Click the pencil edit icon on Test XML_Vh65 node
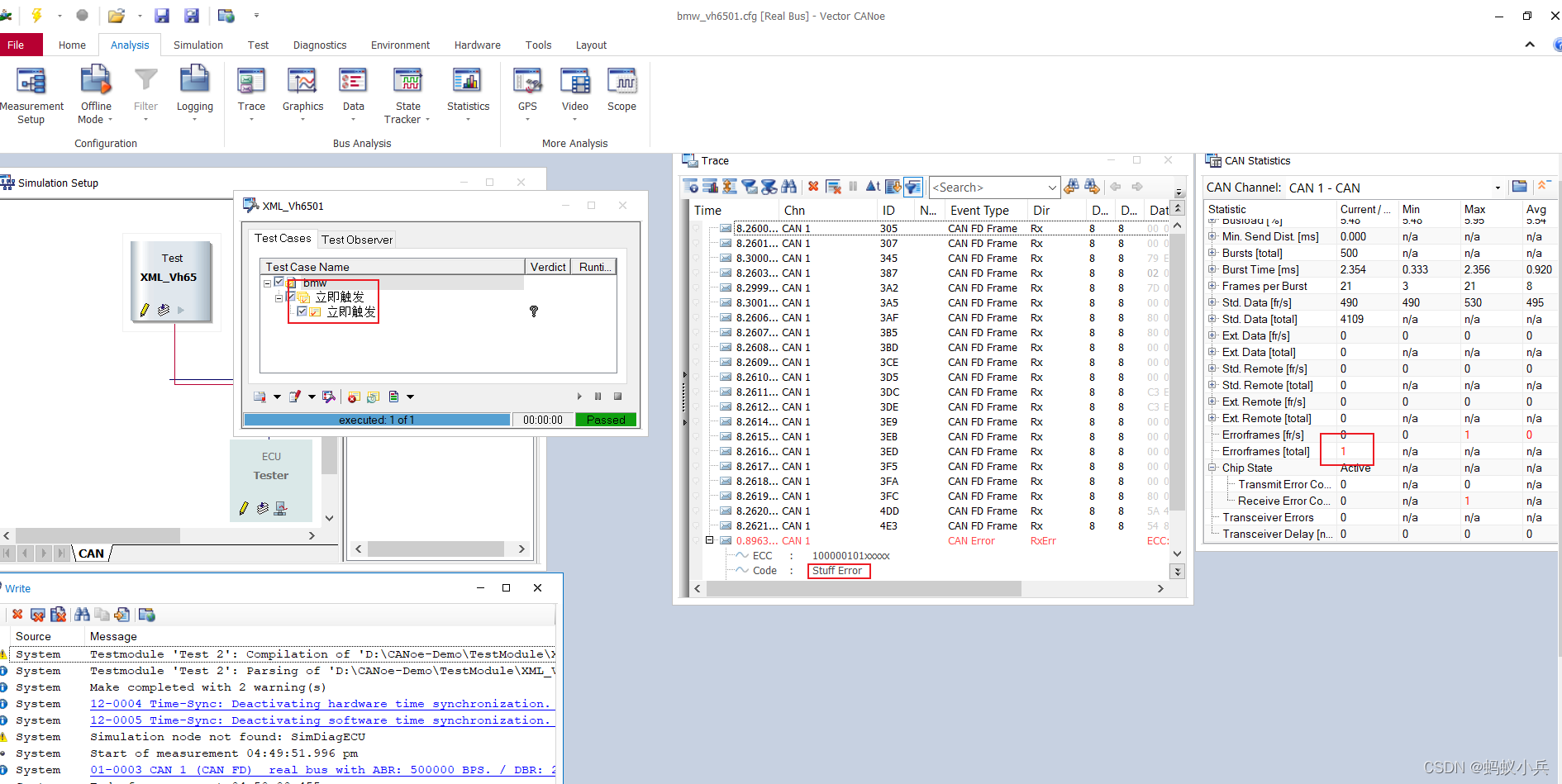The height and width of the screenshot is (784, 1562). pos(145,310)
